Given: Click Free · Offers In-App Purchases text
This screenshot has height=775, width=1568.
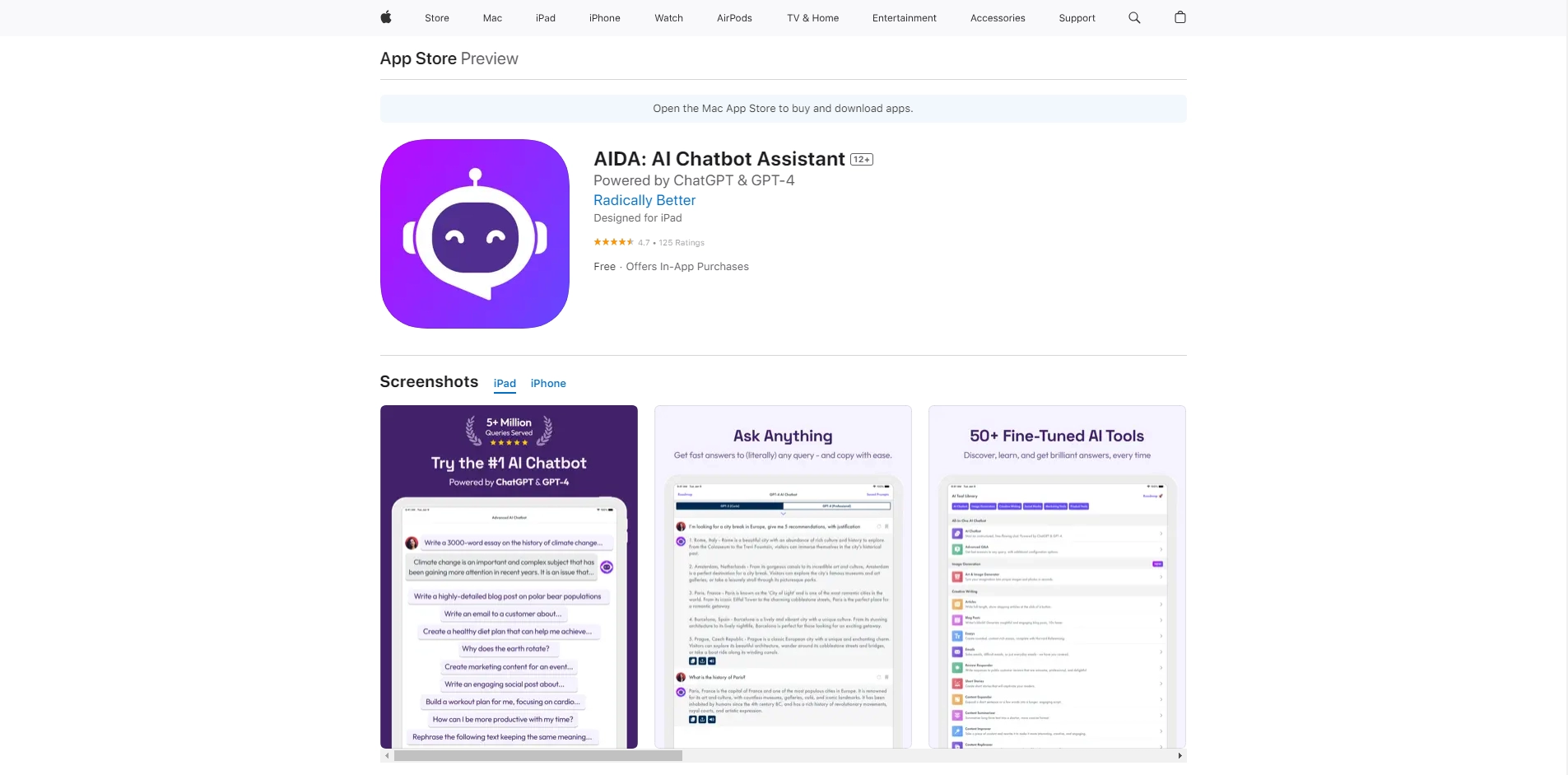Looking at the screenshot, I should click(x=671, y=267).
